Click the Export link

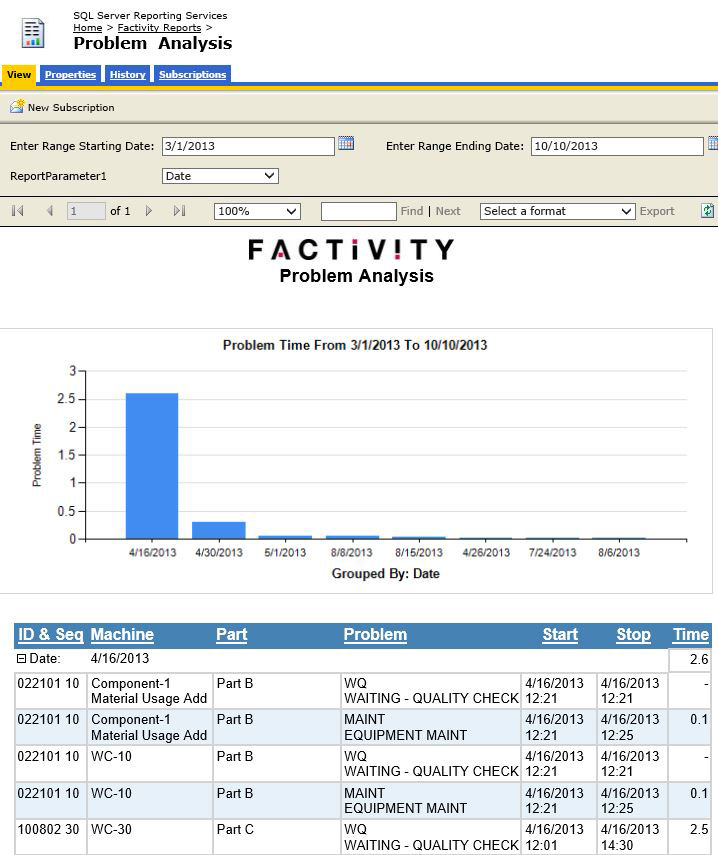coord(657,211)
